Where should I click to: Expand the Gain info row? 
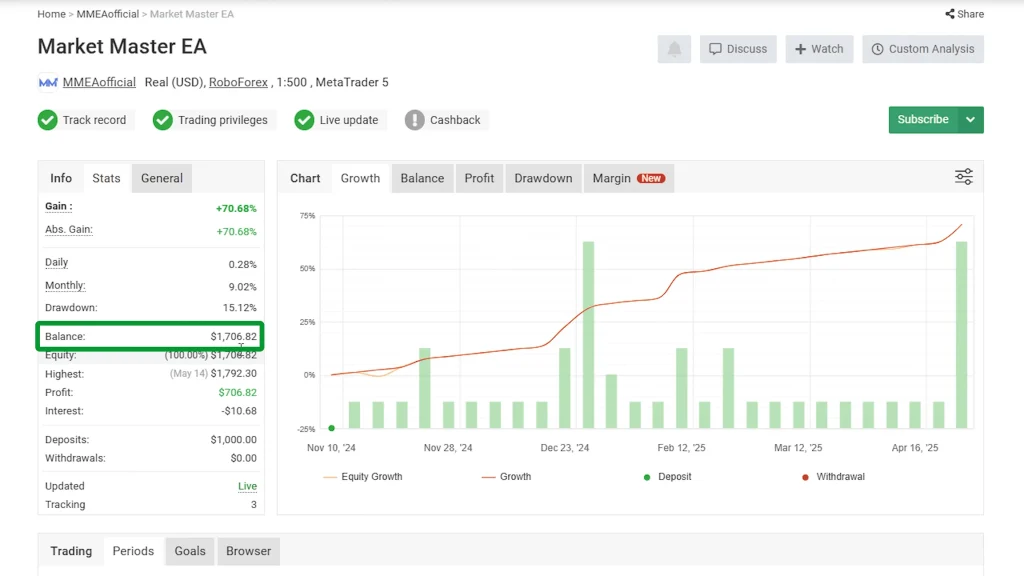[x=59, y=207]
